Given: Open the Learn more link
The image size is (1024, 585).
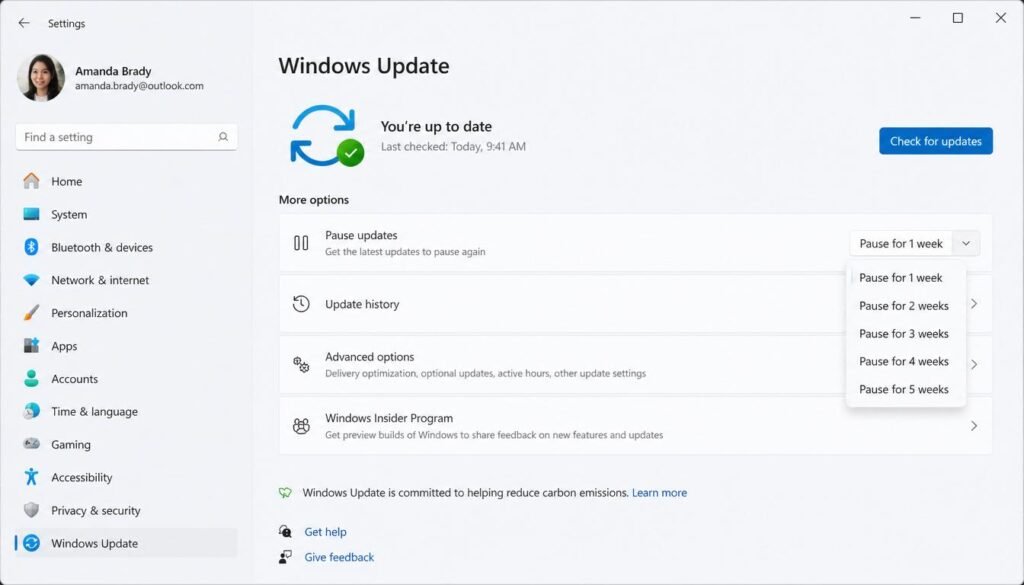Looking at the screenshot, I should tap(659, 492).
